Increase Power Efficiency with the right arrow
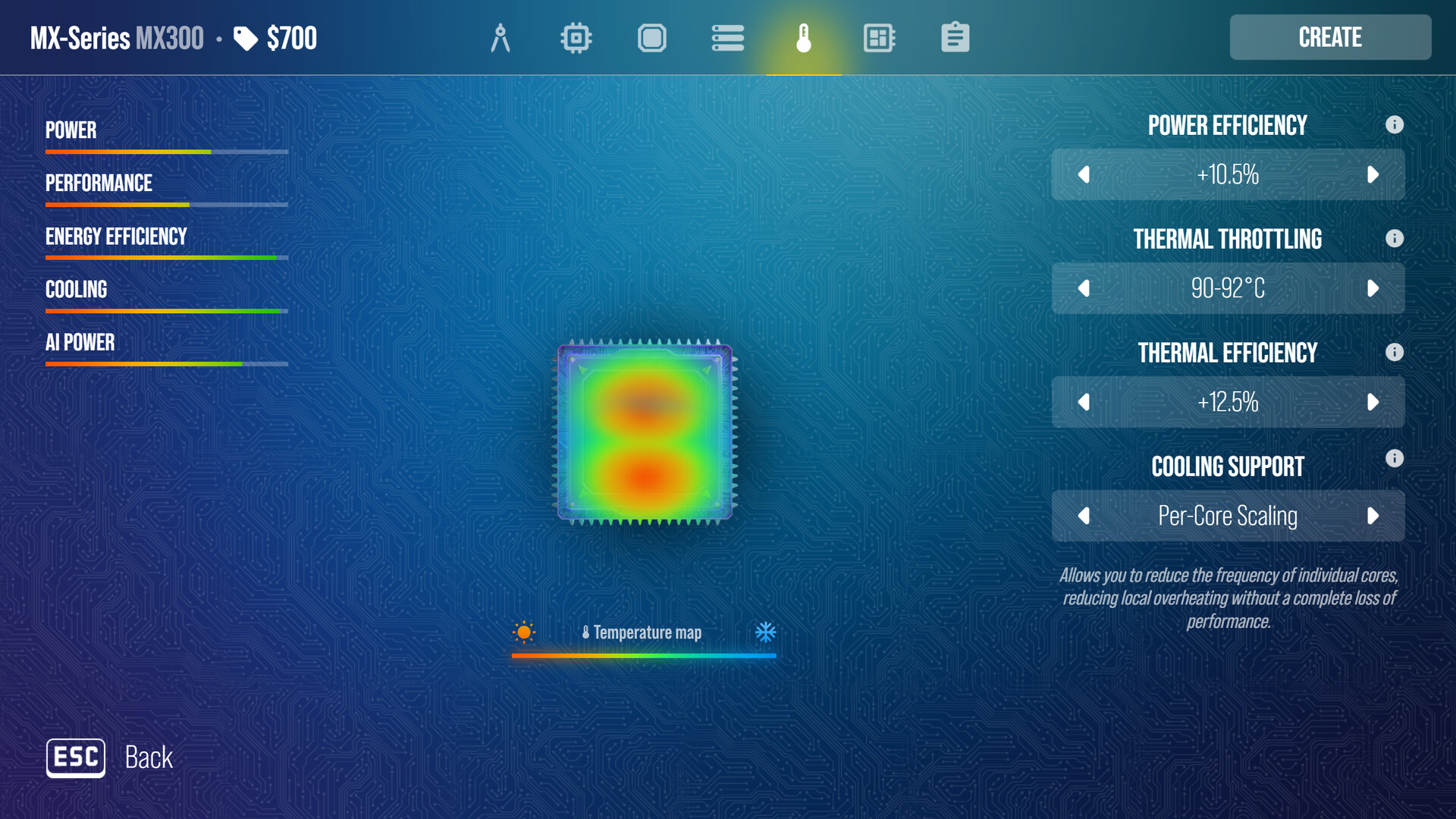Screen dimensions: 1456x819 [x=1373, y=174]
